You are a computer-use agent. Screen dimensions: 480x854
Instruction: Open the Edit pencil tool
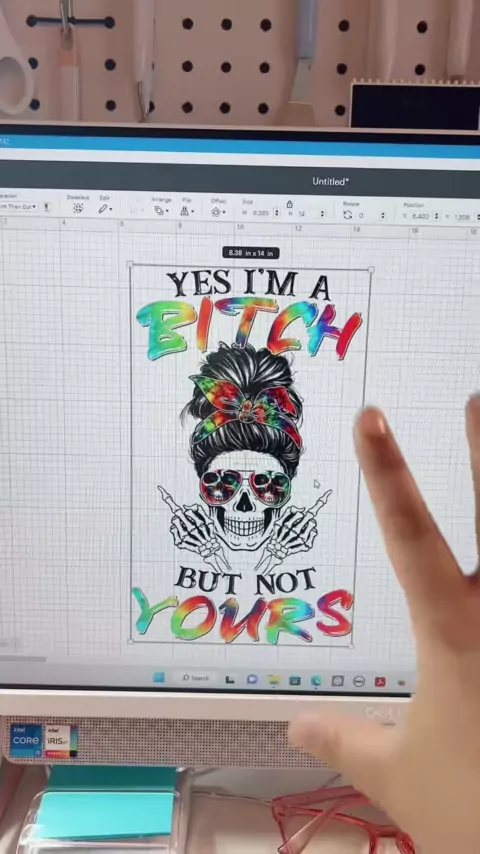(x=104, y=209)
